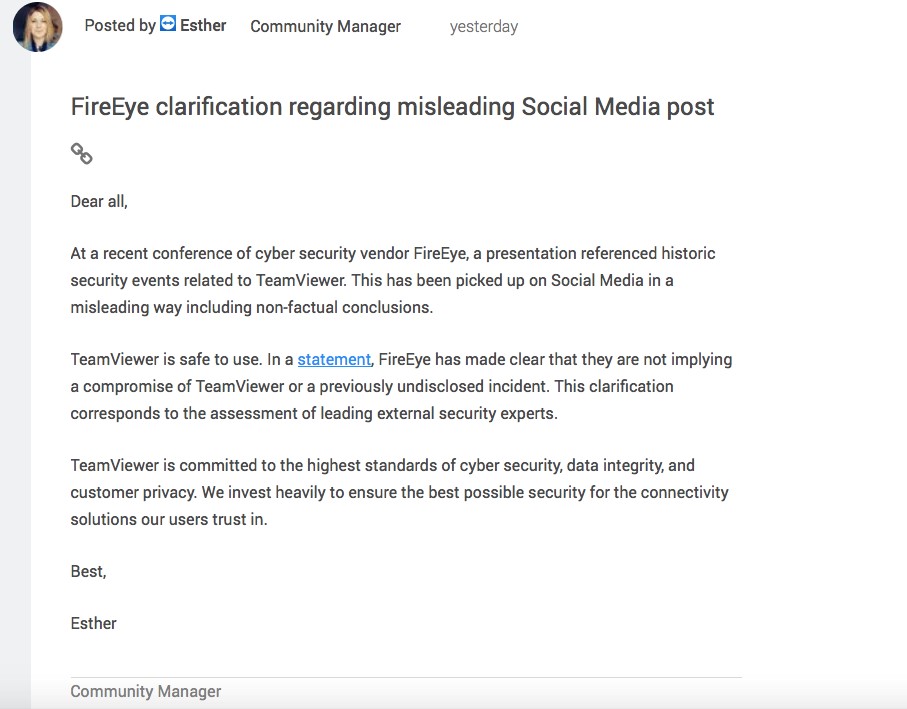Screen dimensions: 907x709
Task: Click the 'Posted by' label
Action: (x=120, y=25)
